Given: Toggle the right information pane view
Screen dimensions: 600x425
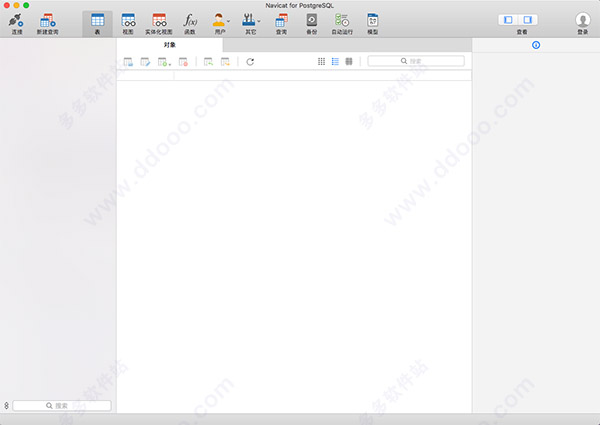Looking at the screenshot, I should click(x=528, y=20).
